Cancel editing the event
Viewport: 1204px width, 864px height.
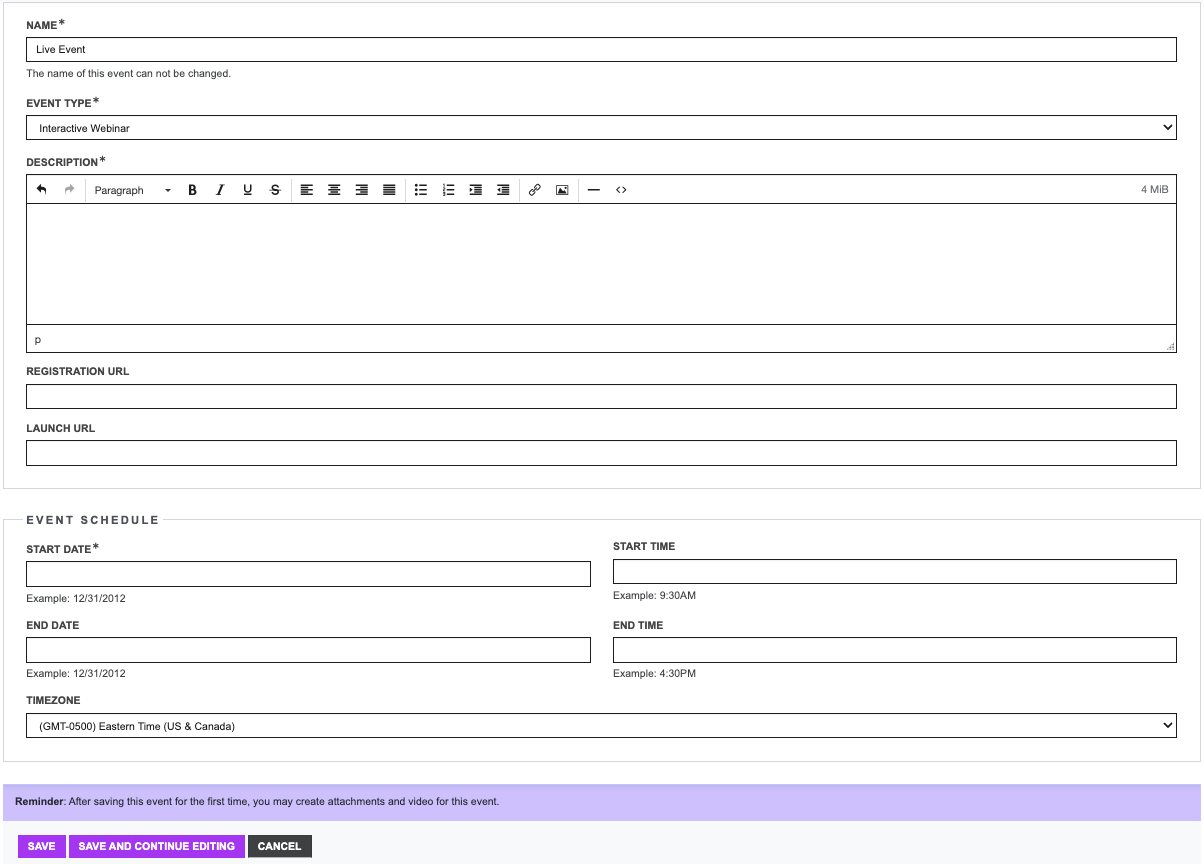[280, 846]
